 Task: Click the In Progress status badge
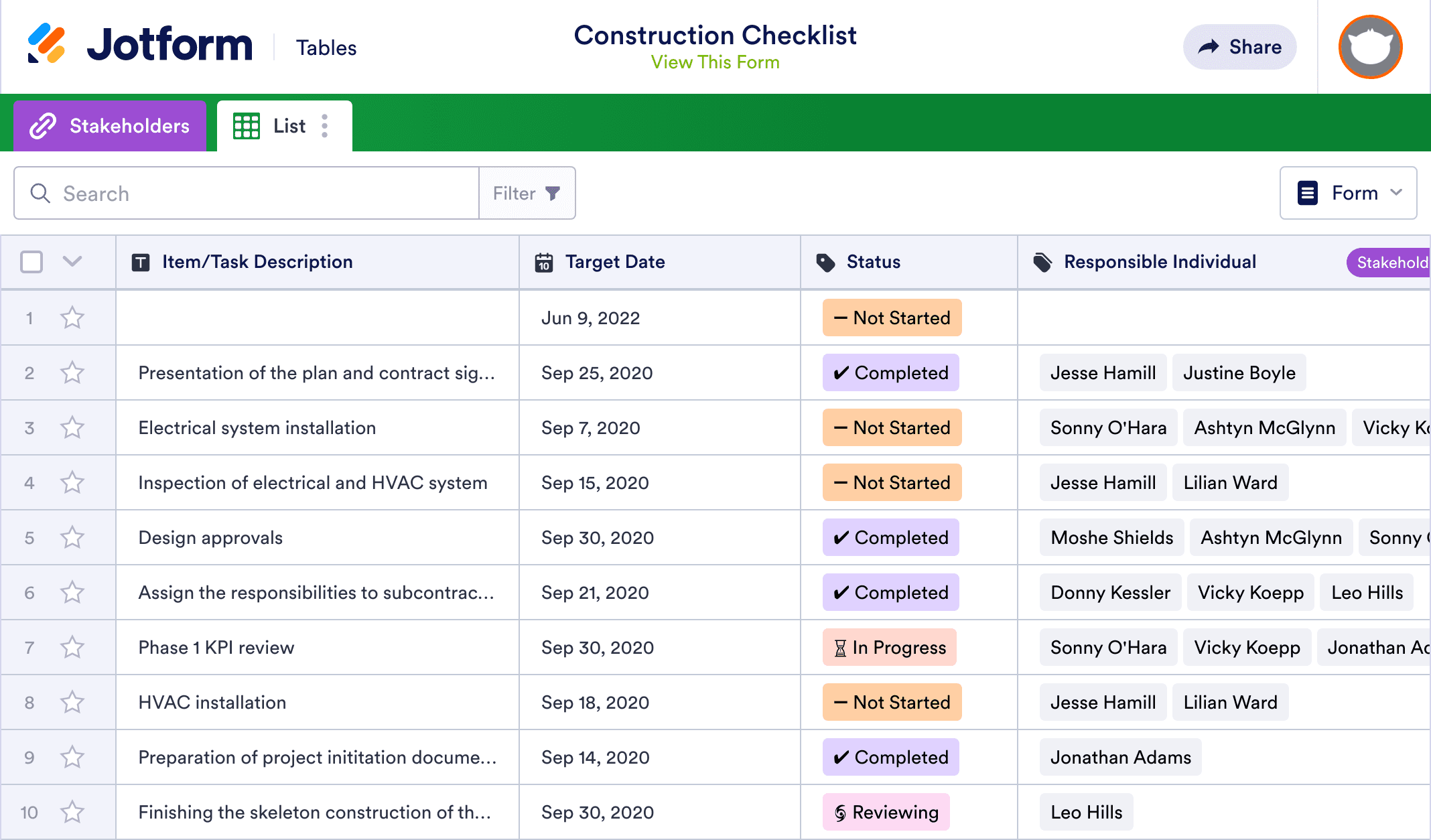click(x=889, y=647)
